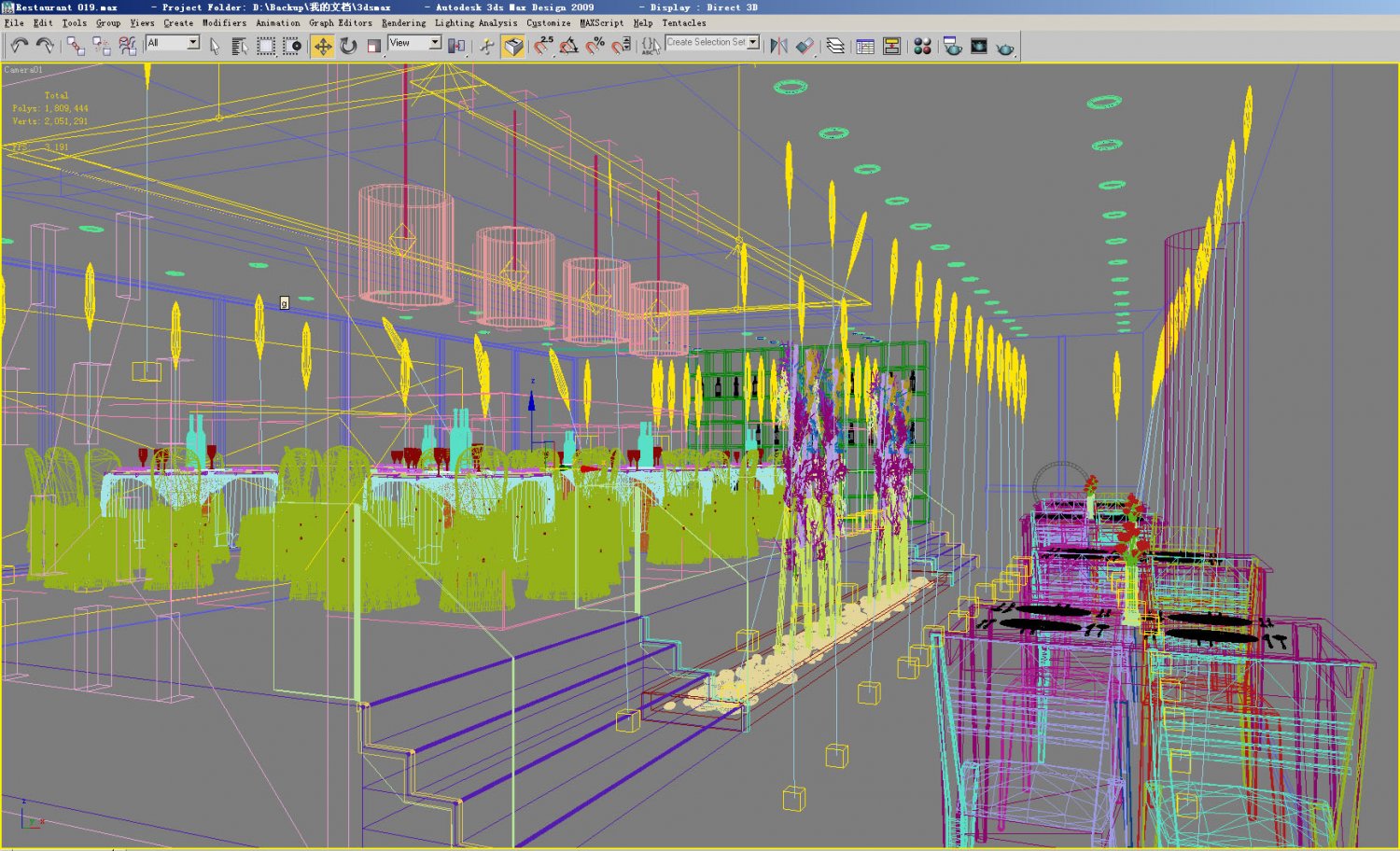Toggle the 2.5 Snaps magnet

(543, 46)
